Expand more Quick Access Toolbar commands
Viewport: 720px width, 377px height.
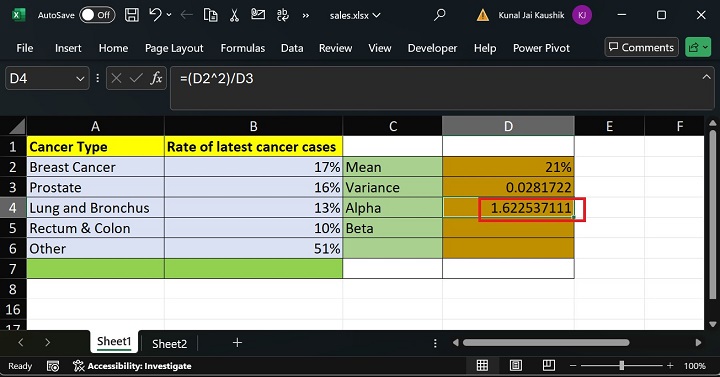[306, 16]
